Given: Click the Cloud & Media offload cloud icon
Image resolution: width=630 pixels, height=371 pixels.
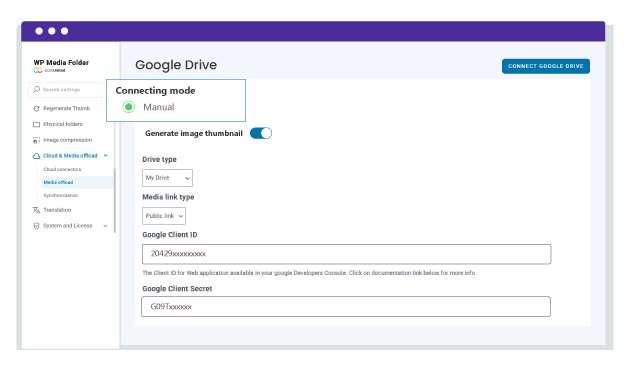Looking at the screenshot, I should tap(37, 156).
